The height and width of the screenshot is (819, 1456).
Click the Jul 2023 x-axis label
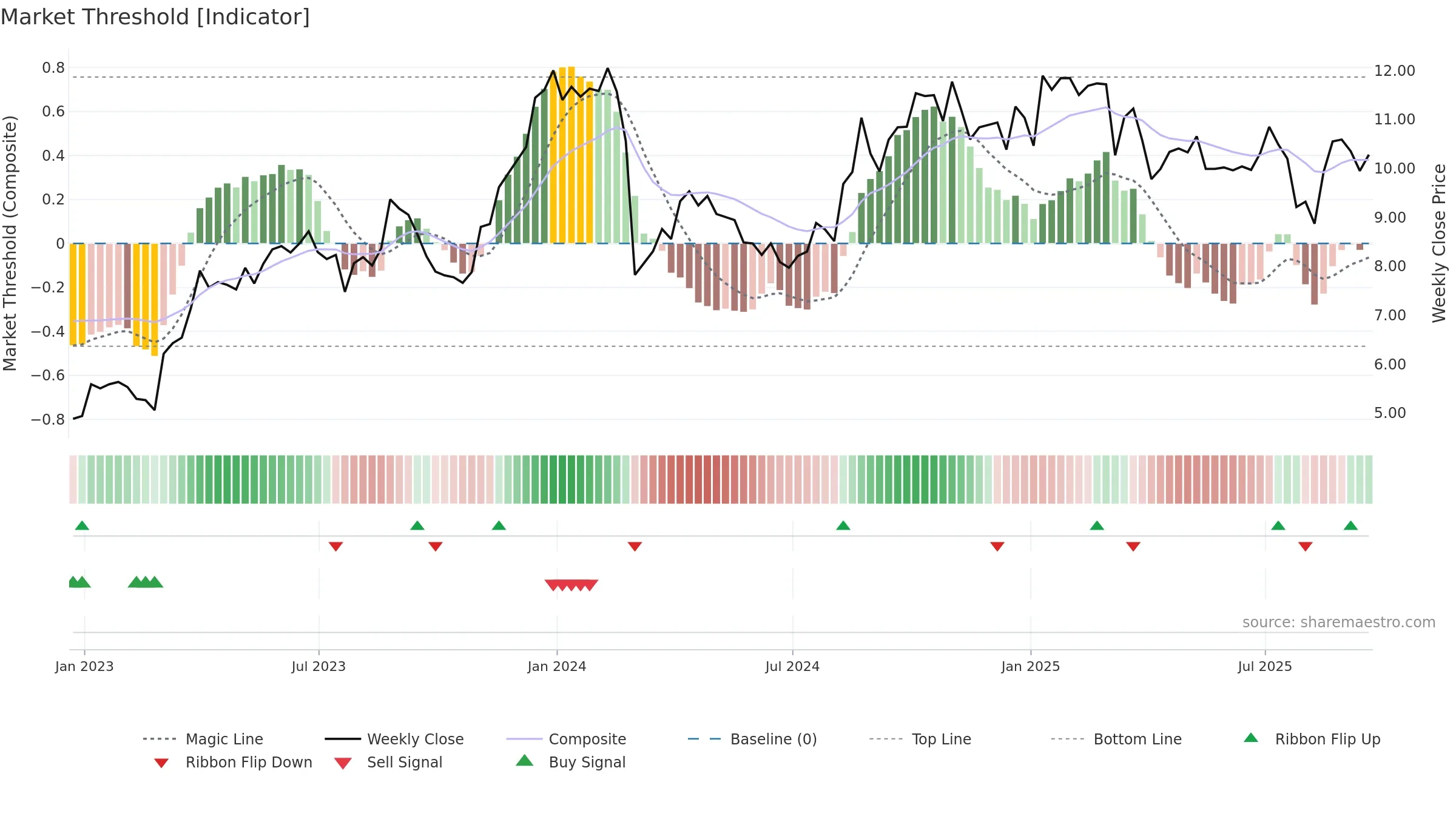tap(318, 667)
